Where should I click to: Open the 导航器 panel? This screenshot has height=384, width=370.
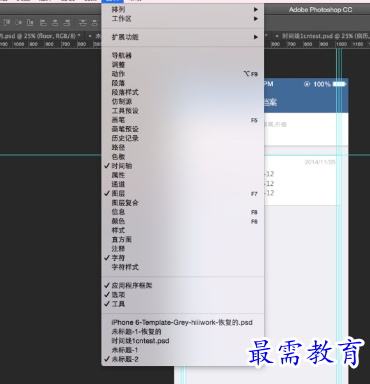tap(183, 55)
